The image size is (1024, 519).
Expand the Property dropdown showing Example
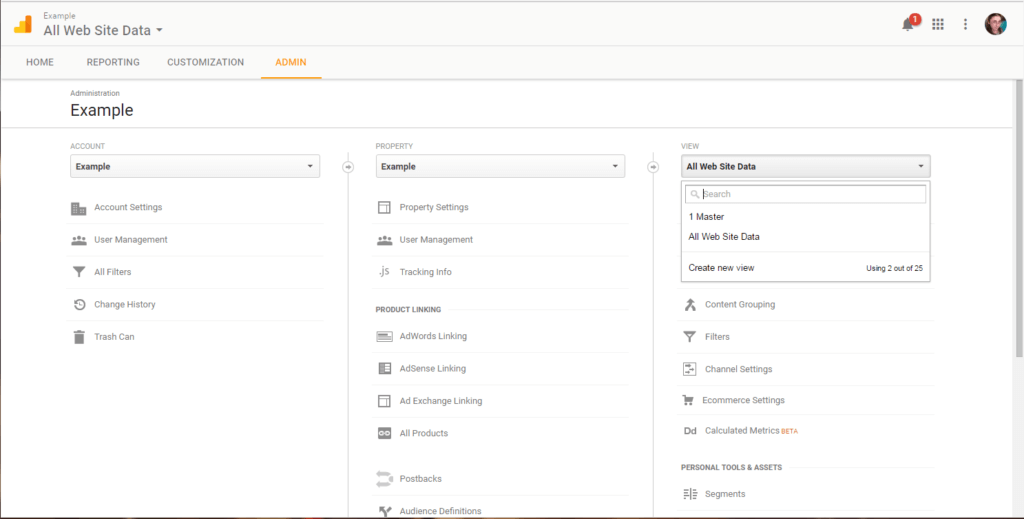coord(500,166)
